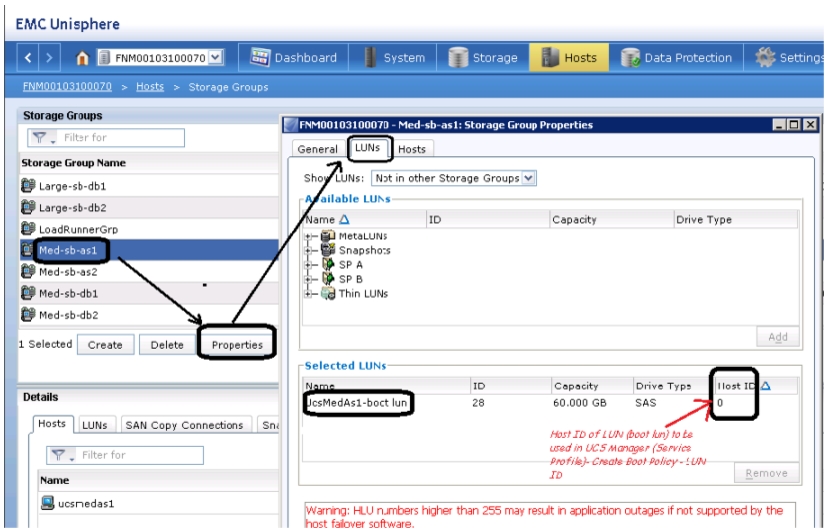Expand the Thin LUNs tree node
This screenshot has width=825, height=531.
[308, 294]
